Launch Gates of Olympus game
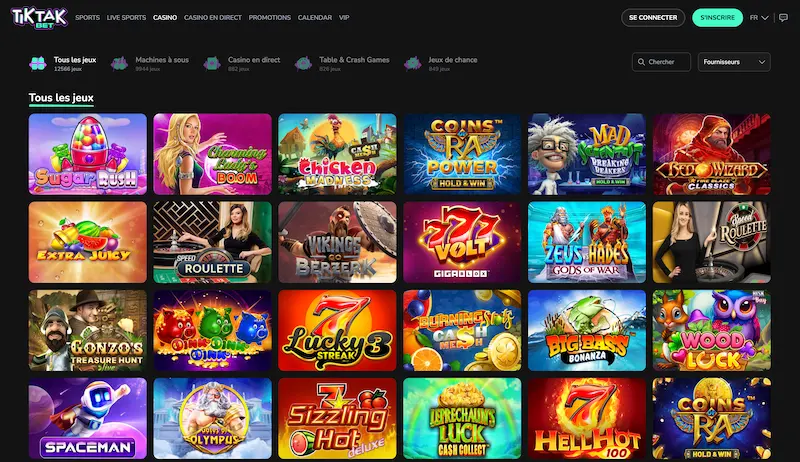Viewport: 800px width, 462px height. pyautogui.click(x=212, y=419)
